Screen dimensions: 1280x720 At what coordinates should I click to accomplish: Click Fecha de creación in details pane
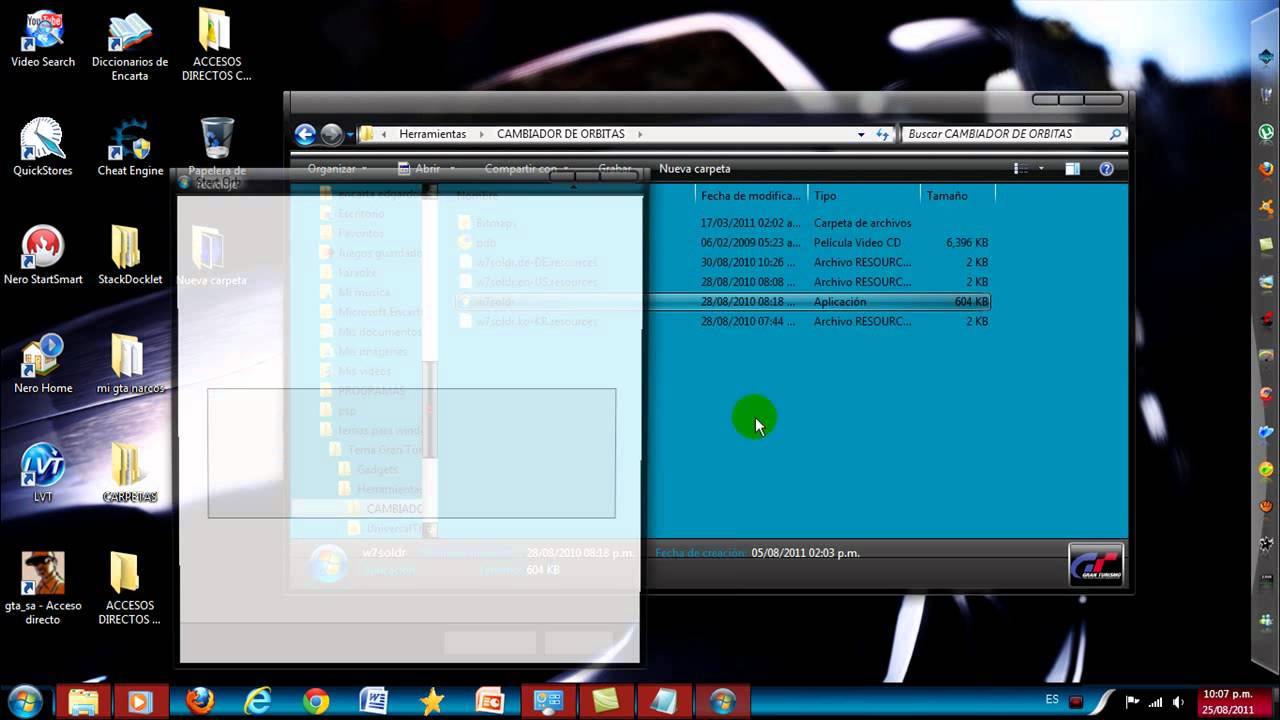click(x=700, y=553)
